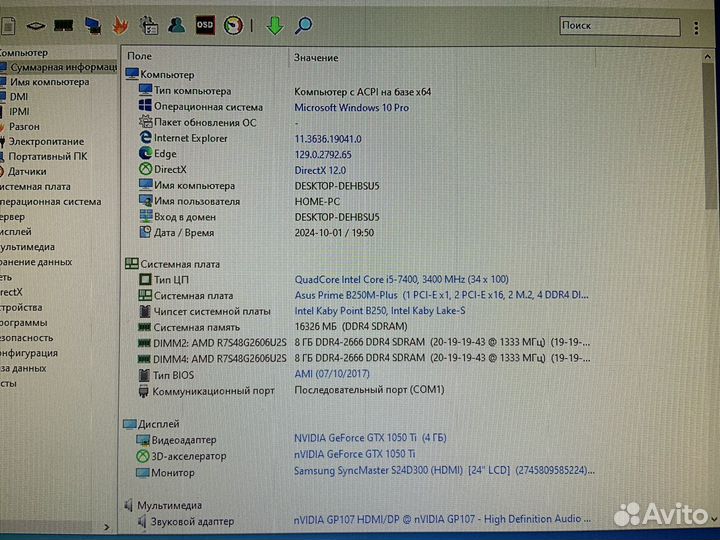Viewport: 720px width, 540px height.
Task: Click the Edge version 129.0.2792.65 link
Action: pos(322,155)
